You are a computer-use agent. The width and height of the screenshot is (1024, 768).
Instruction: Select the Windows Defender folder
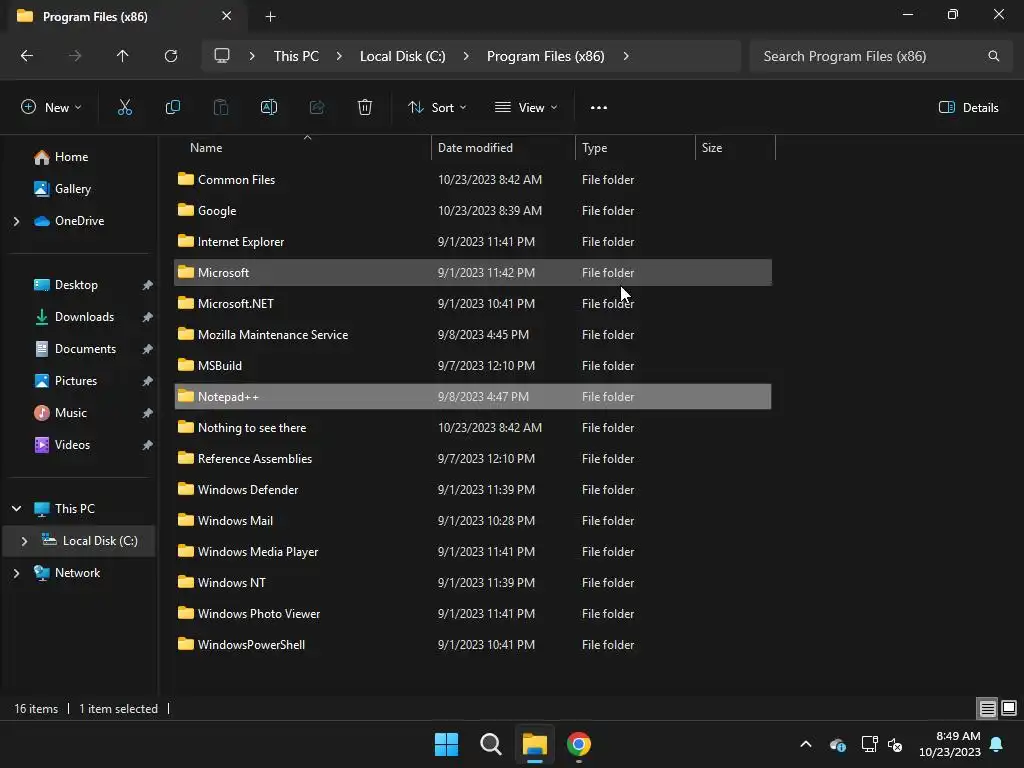coord(473,490)
